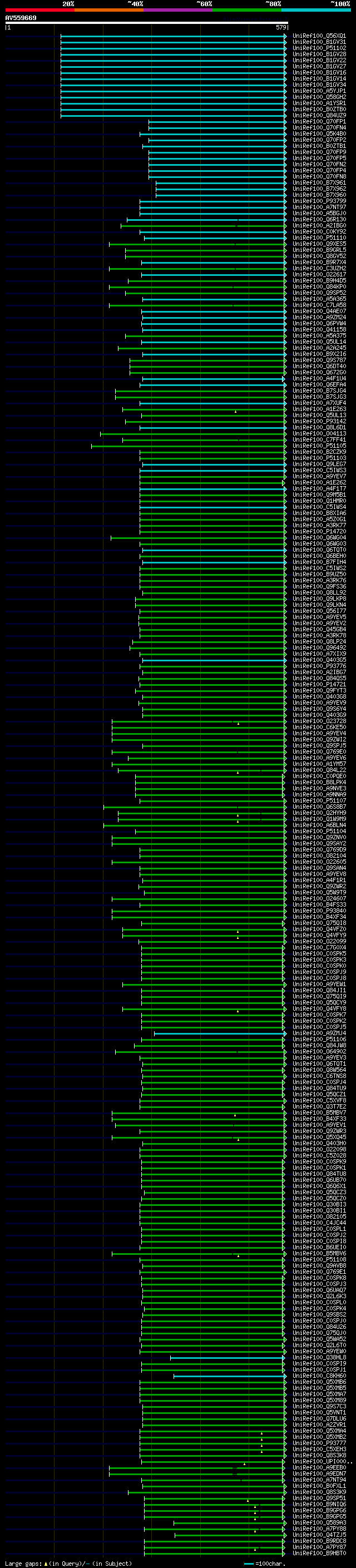This screenshot has height=1568, width=356.
Task: Select the label UniRef100_P14720
Action: point(319,531)
